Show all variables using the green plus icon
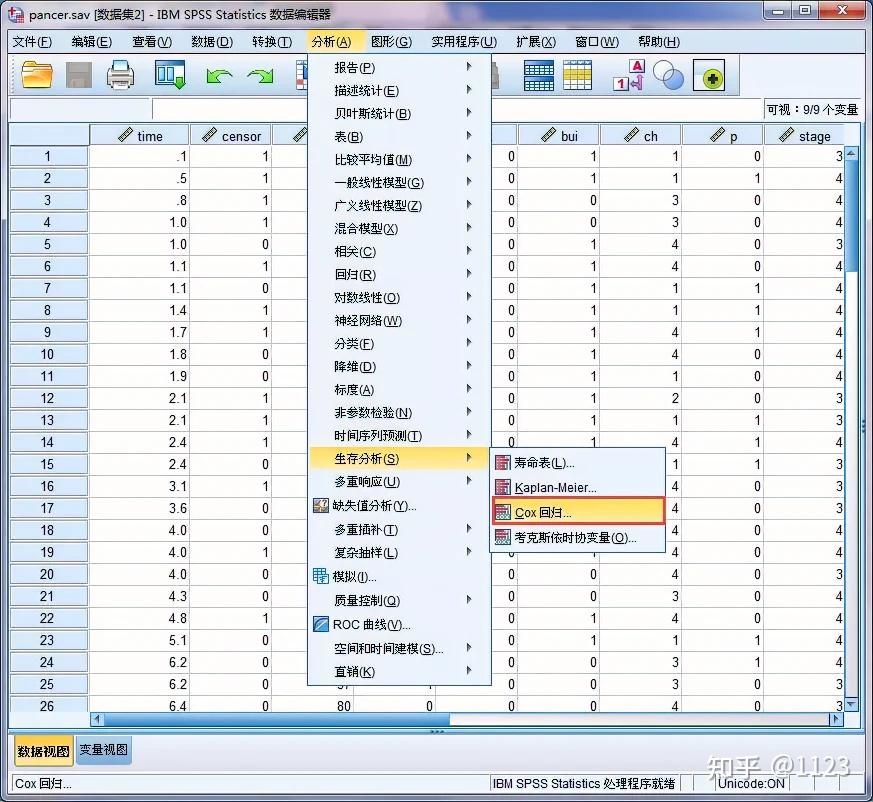 coord(709,74)
